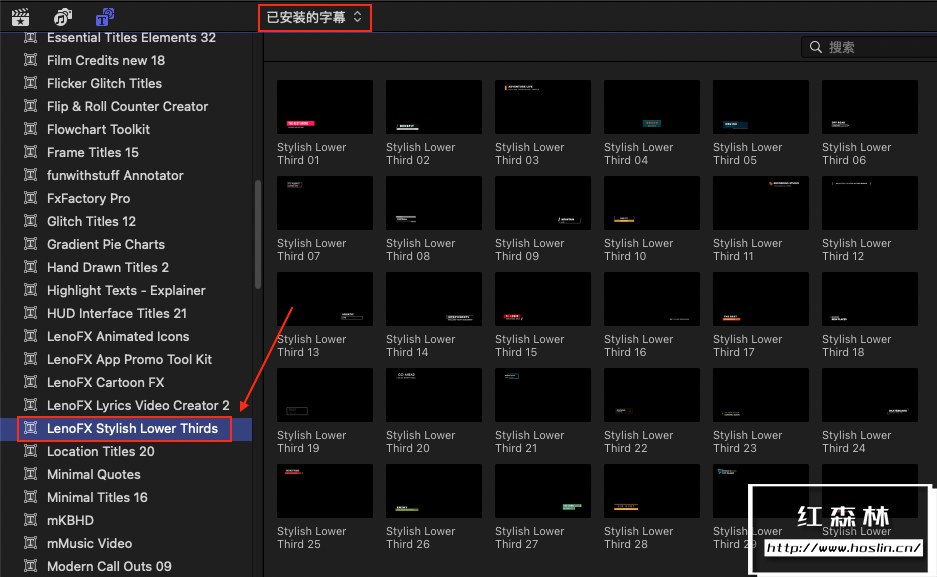Click title icon beside LenoFX Cartoon FX
This screenshot has width=937, height=577.
point(30,382)
